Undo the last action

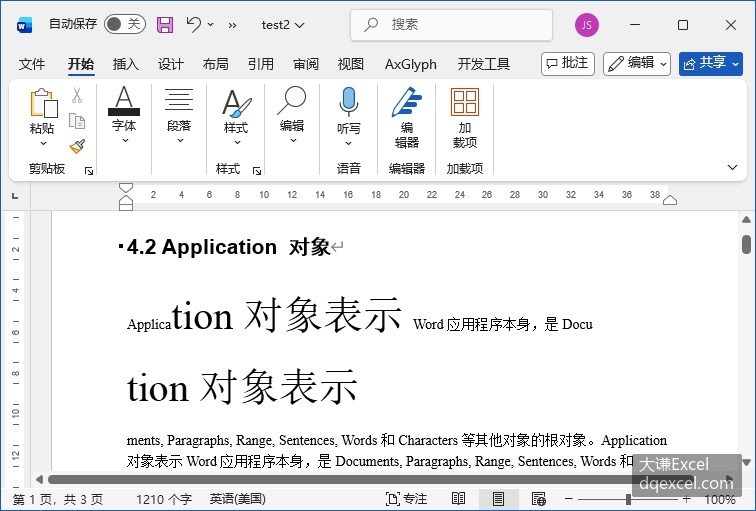pyautogui.click(x=193, y=24)
